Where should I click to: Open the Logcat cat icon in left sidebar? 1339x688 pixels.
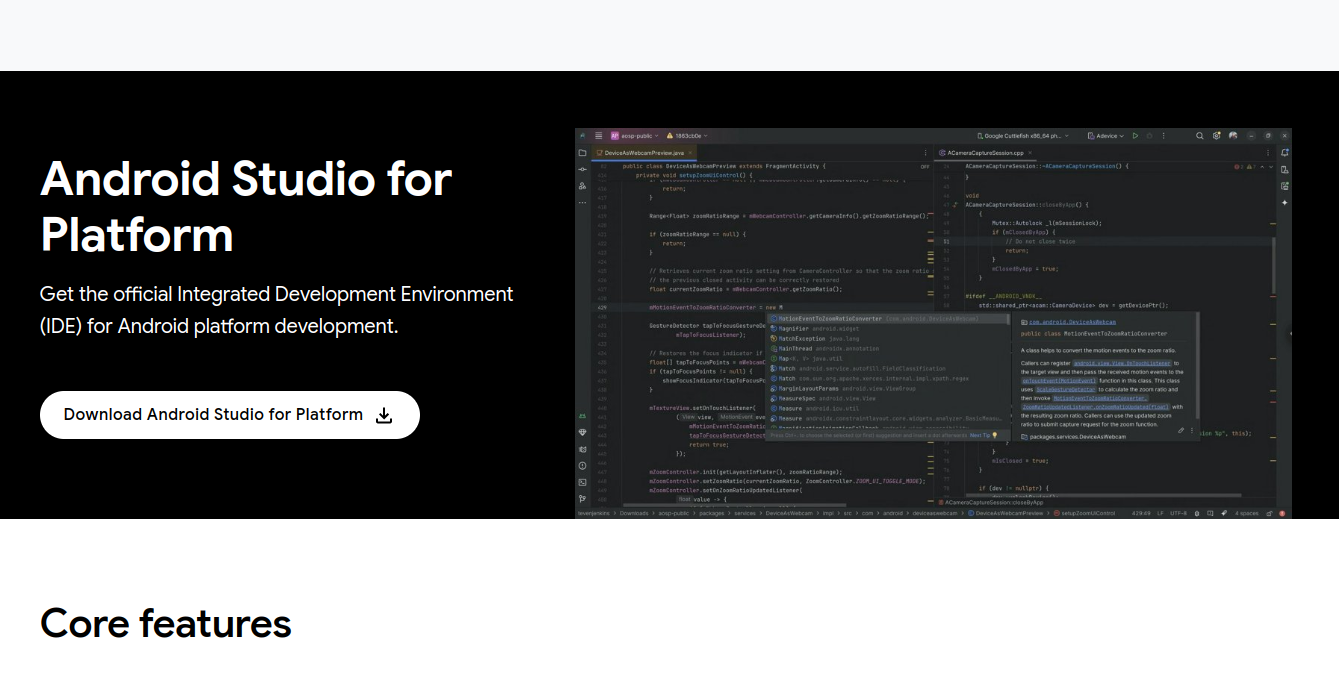coord(582,449)
